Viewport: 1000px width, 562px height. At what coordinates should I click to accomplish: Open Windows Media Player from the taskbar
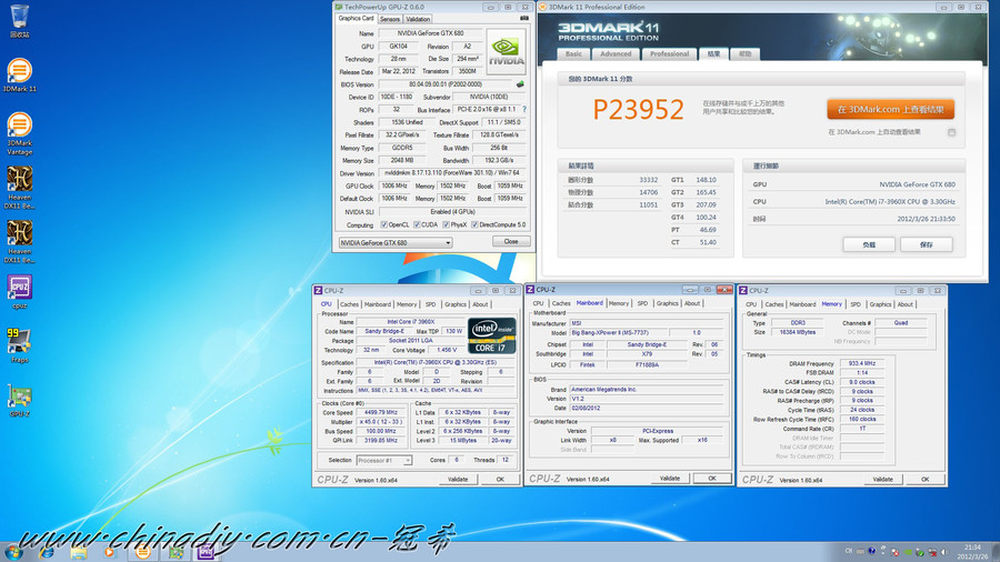click(110, 552)
